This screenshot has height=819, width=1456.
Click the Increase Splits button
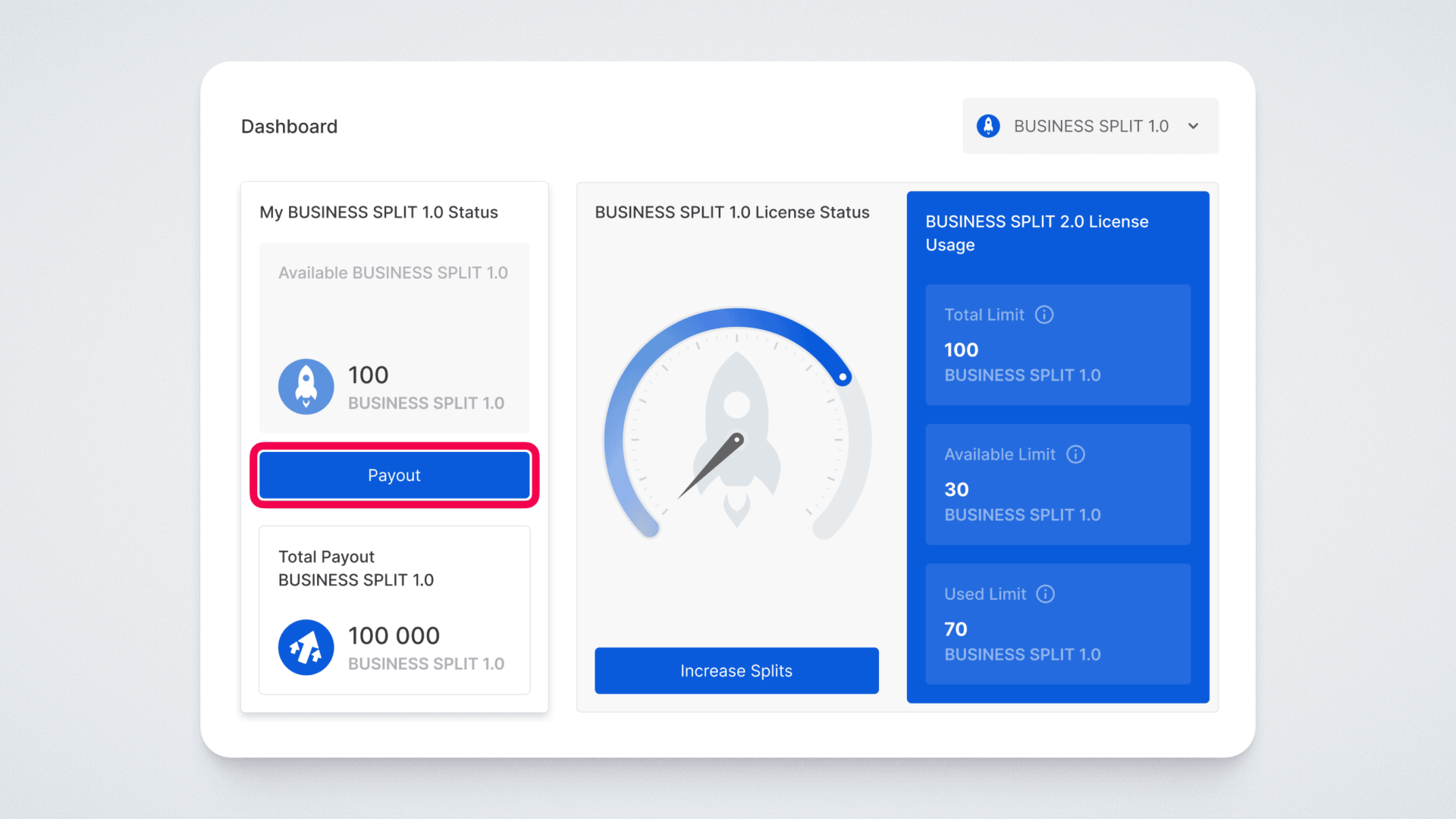click(x=736, y=670)
